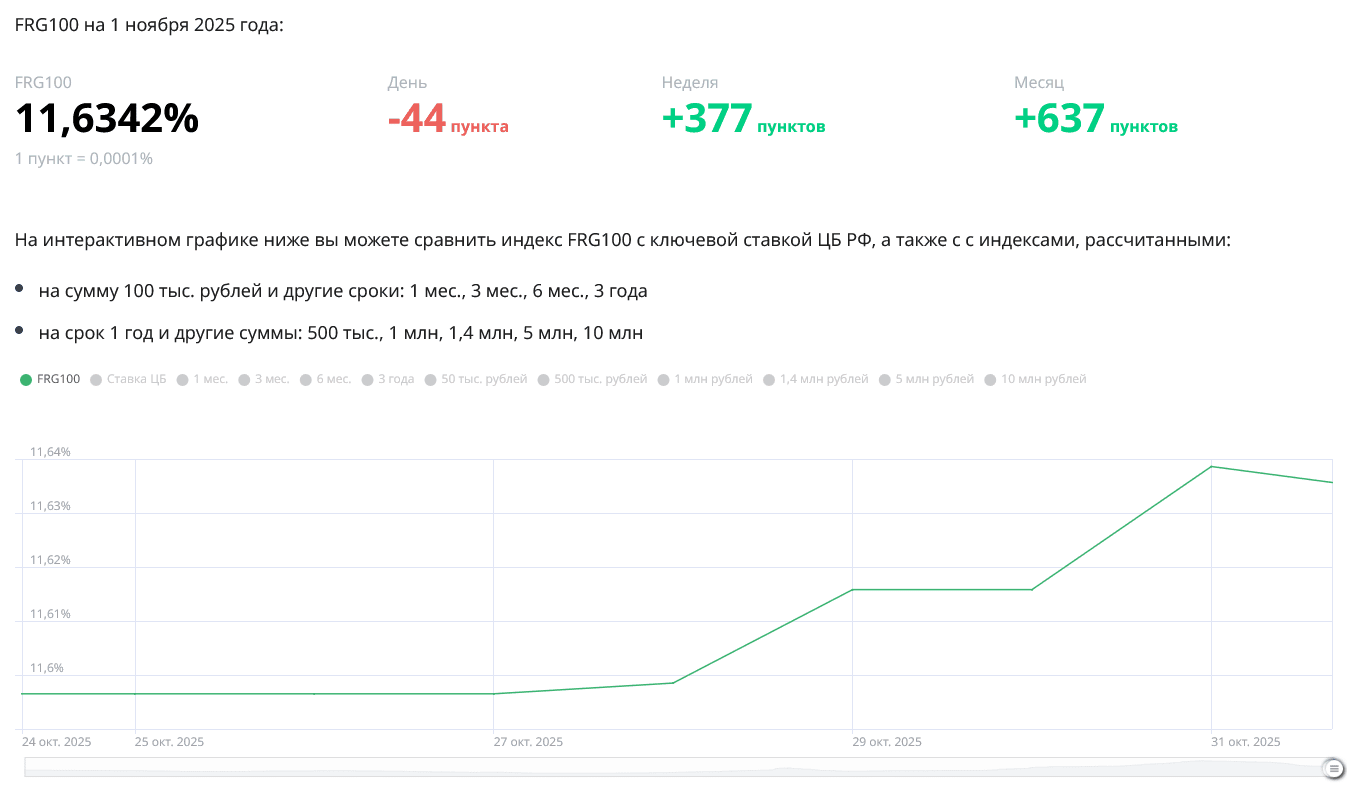Enable the 6 мес. legend item
This screenshot has height=795, width=1359.
(x=333, y=379)
